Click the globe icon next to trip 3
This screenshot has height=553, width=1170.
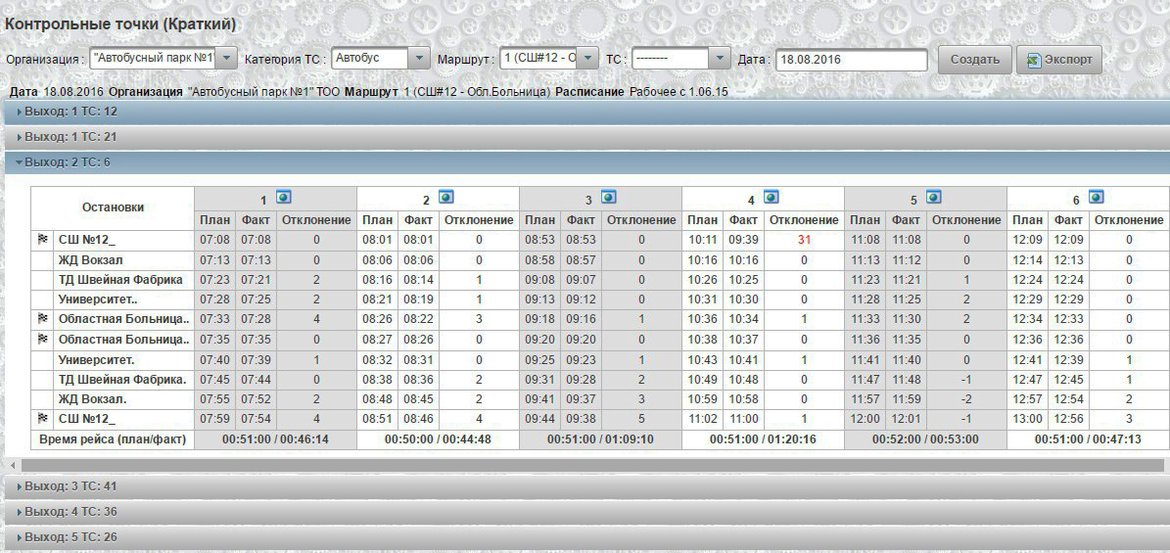pos(608,197)
